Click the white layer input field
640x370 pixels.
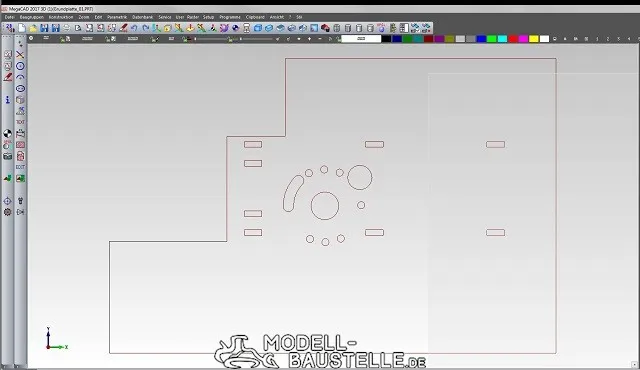tap(361, 39)
